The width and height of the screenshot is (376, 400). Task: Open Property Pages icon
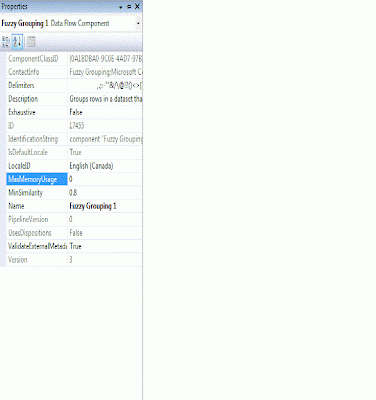point(31,42)
